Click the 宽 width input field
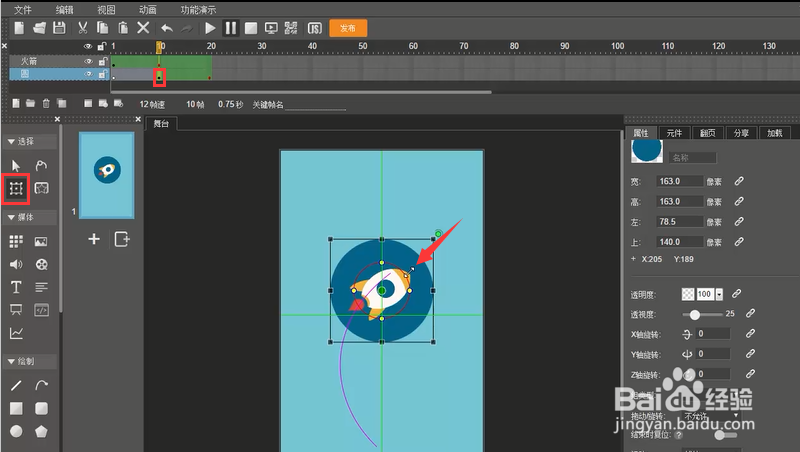 (x=680, y=181)
